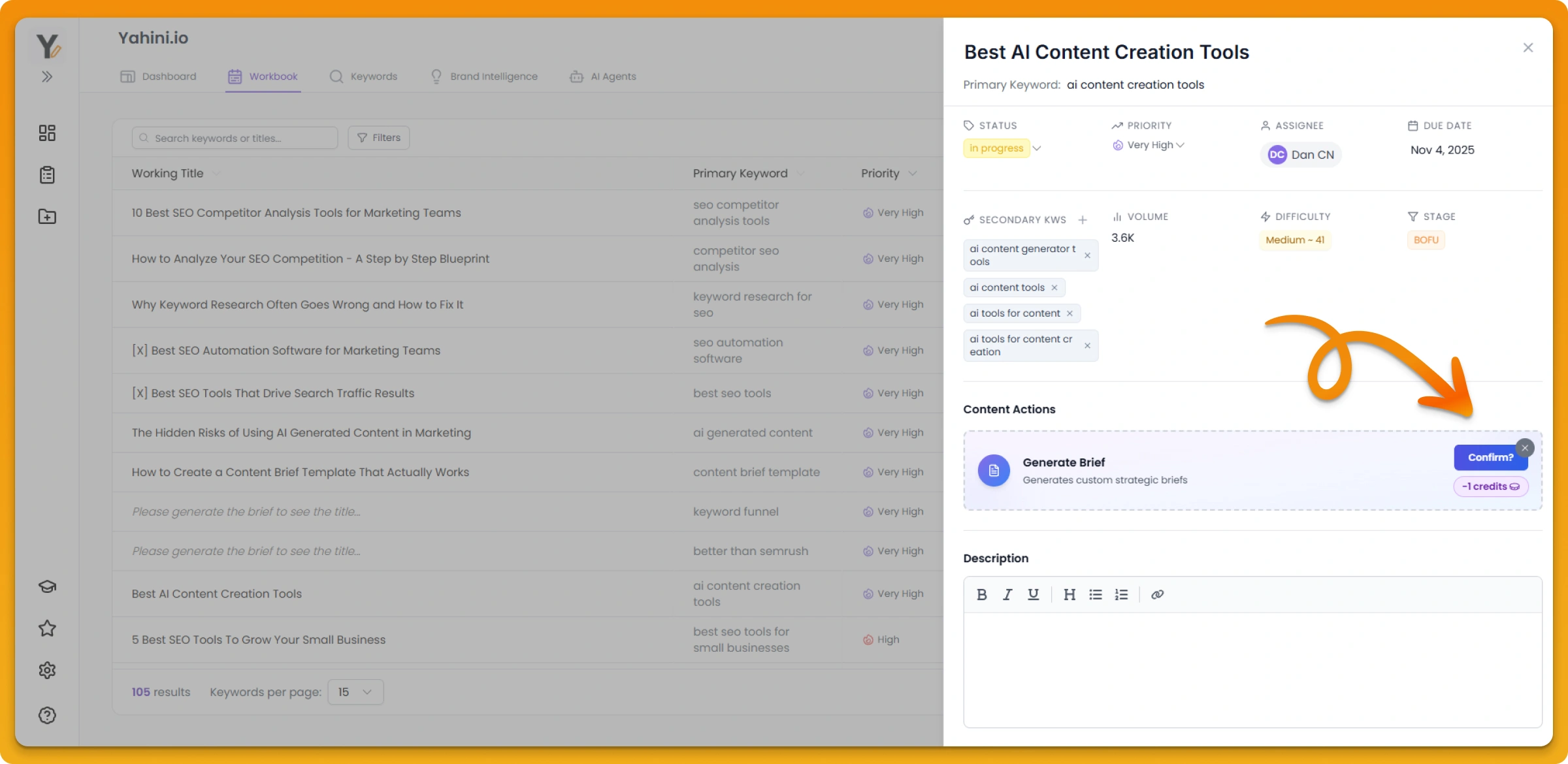Insert a heading with the H icon
This screenshot has height=764, width=1568.
point(1069,594)
